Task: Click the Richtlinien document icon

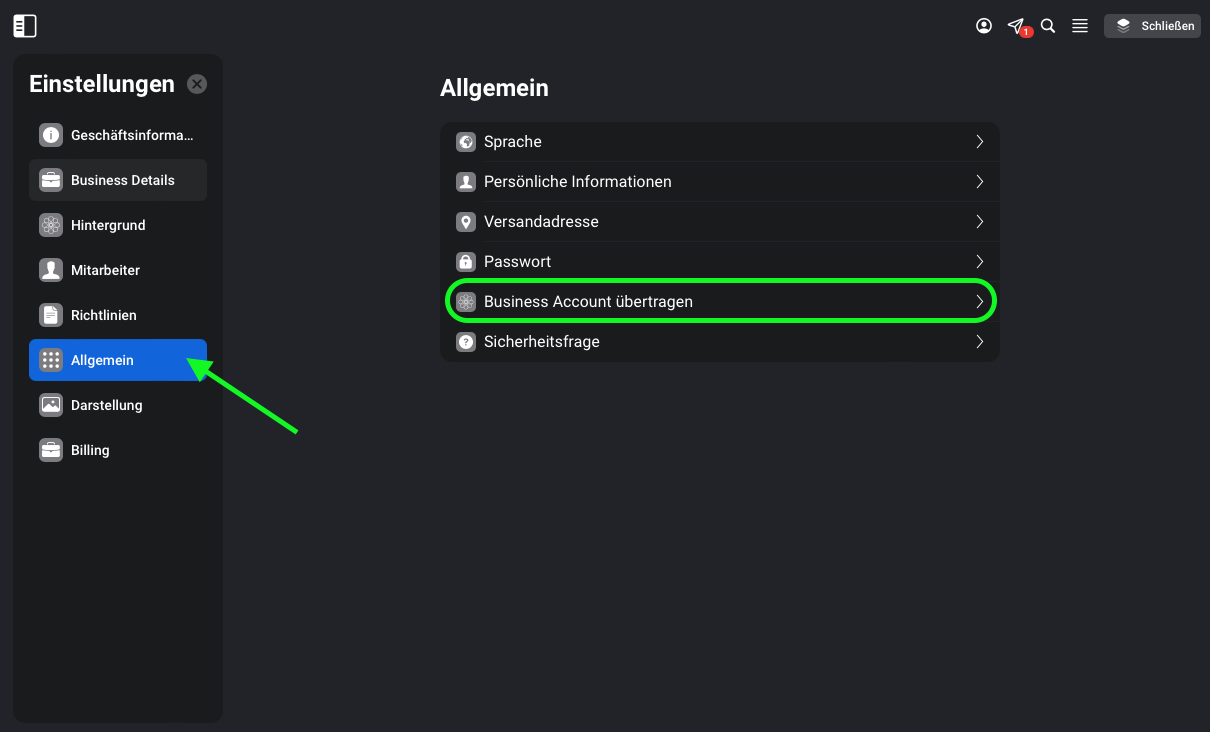Action: pos(51,315)
